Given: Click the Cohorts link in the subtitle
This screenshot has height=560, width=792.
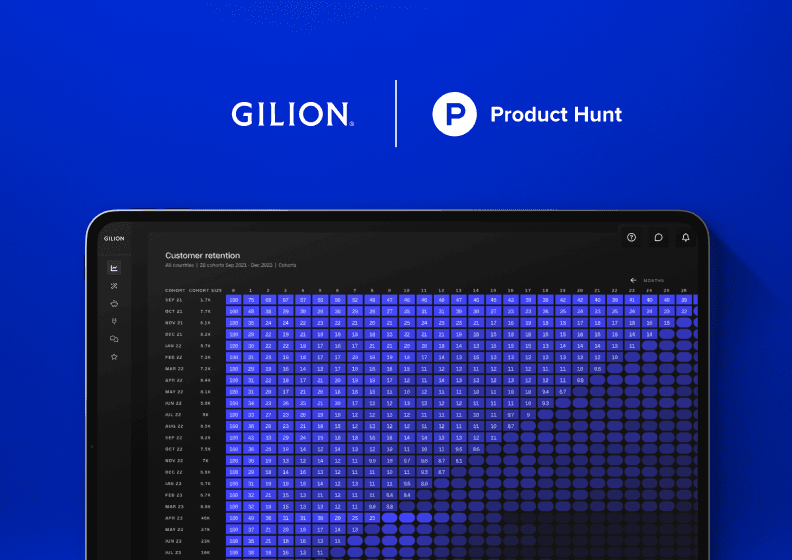Looking at the screenshot, I should pyautogui.click(x=287, y=265).
